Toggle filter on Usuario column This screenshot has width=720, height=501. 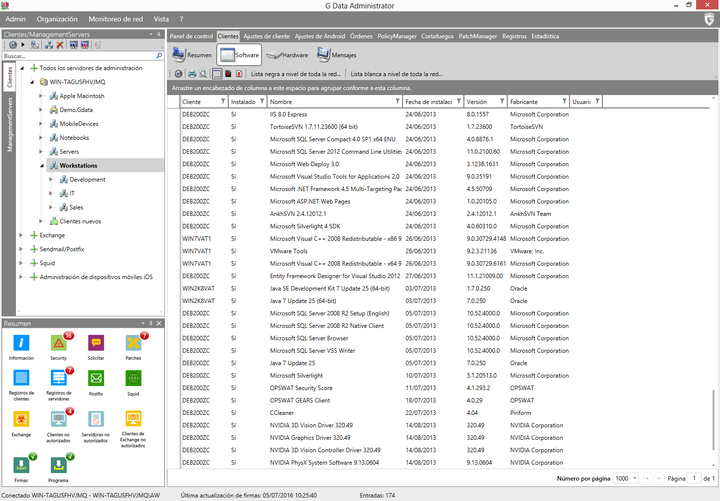[x=597, y=101]
